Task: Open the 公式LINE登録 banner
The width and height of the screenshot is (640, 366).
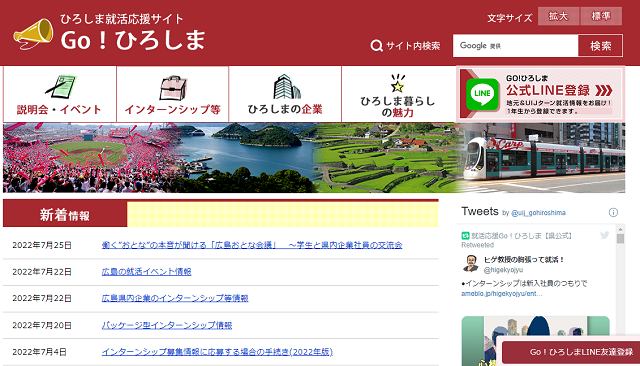Action: pos(541,94)
